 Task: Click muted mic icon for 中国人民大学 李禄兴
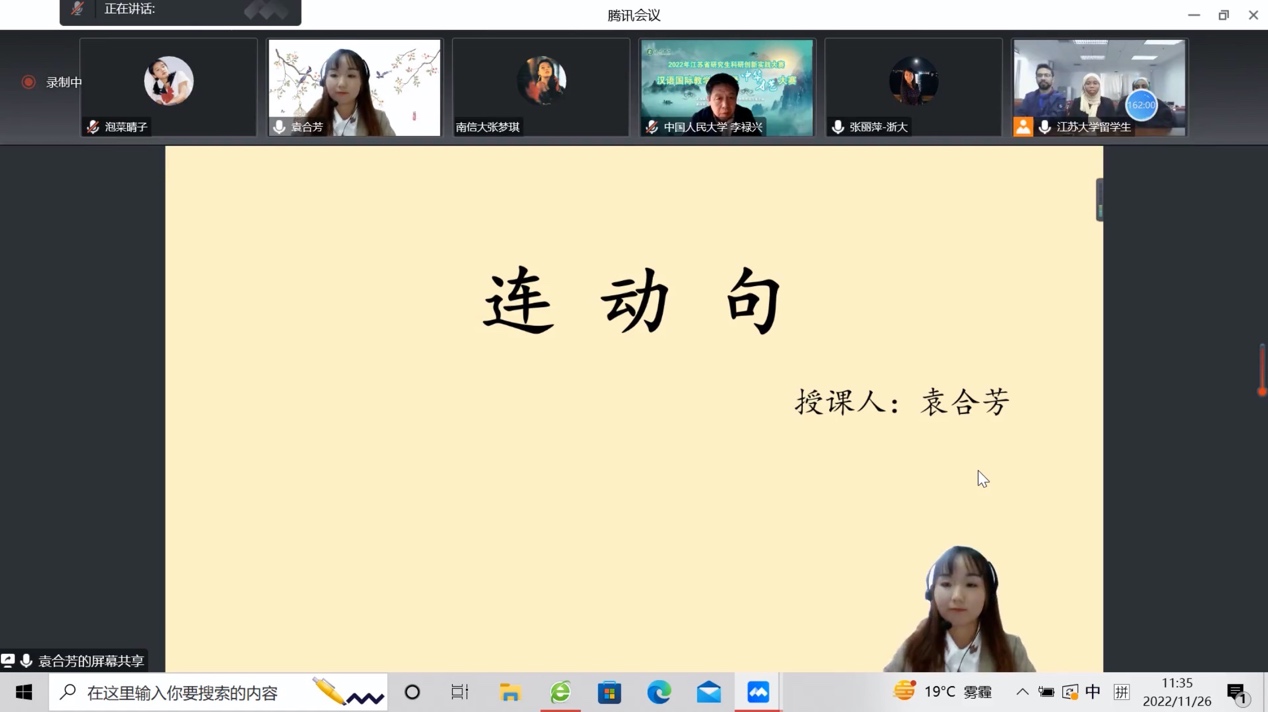pos(652,127)
